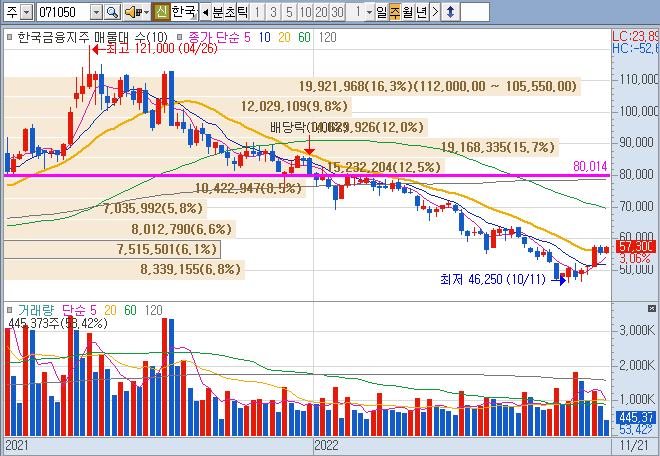
Task: Switch to 년 yearly chart
Action: (x=421, y=12)
